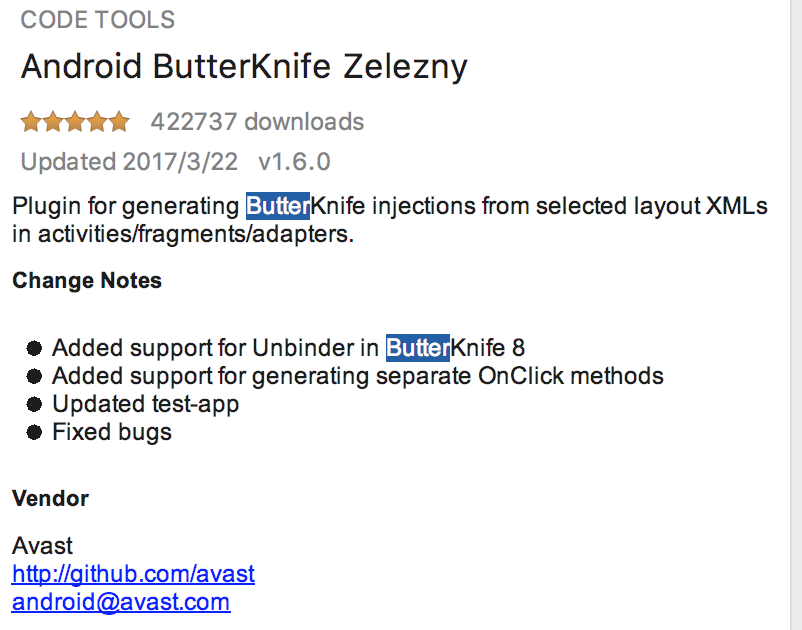Click the five-star rating icons
This screenshot has width=802, height=630.
click(75, 122)
